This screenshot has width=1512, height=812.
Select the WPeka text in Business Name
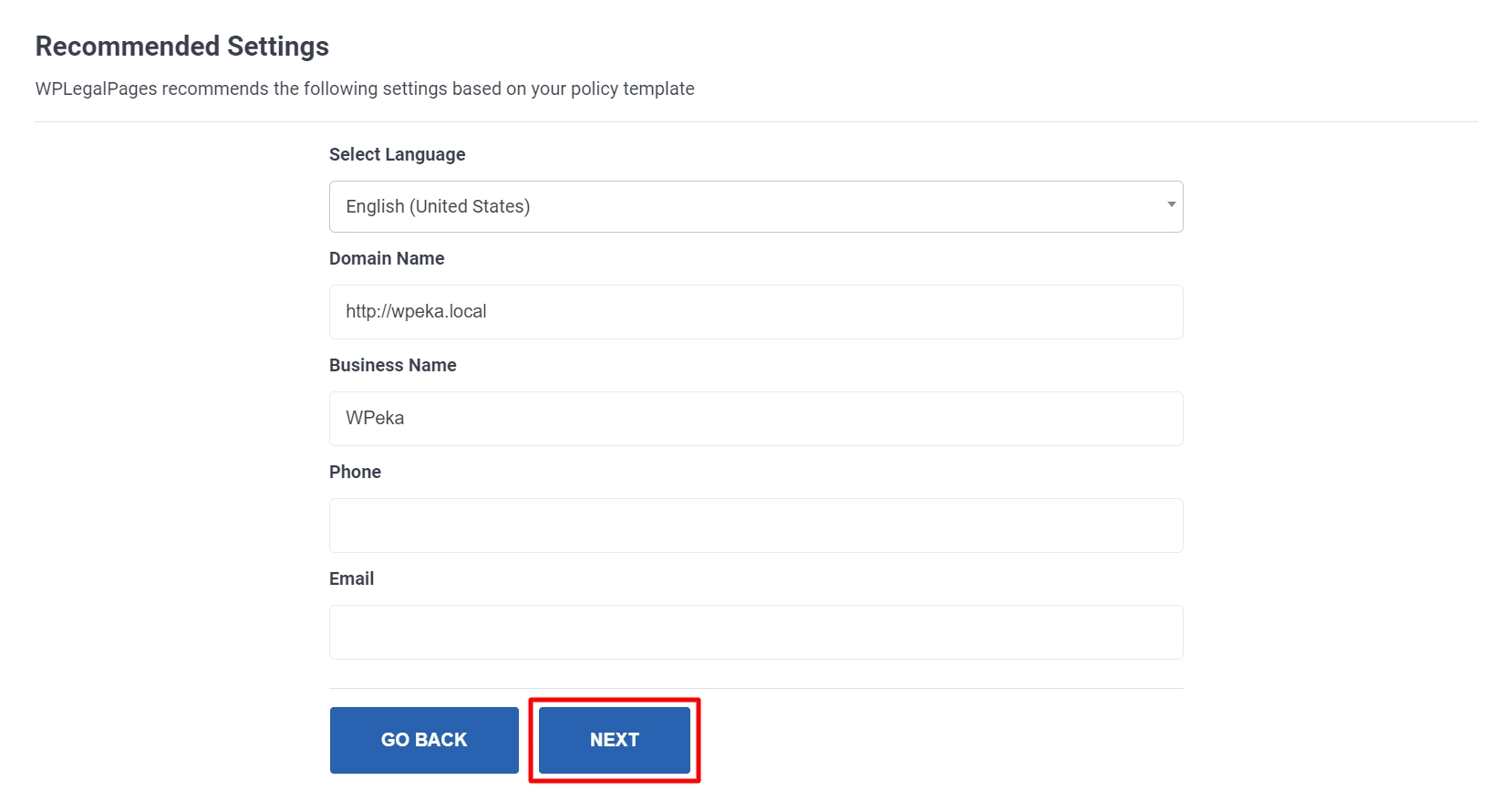pyautogui.click(x=374, y=418)
